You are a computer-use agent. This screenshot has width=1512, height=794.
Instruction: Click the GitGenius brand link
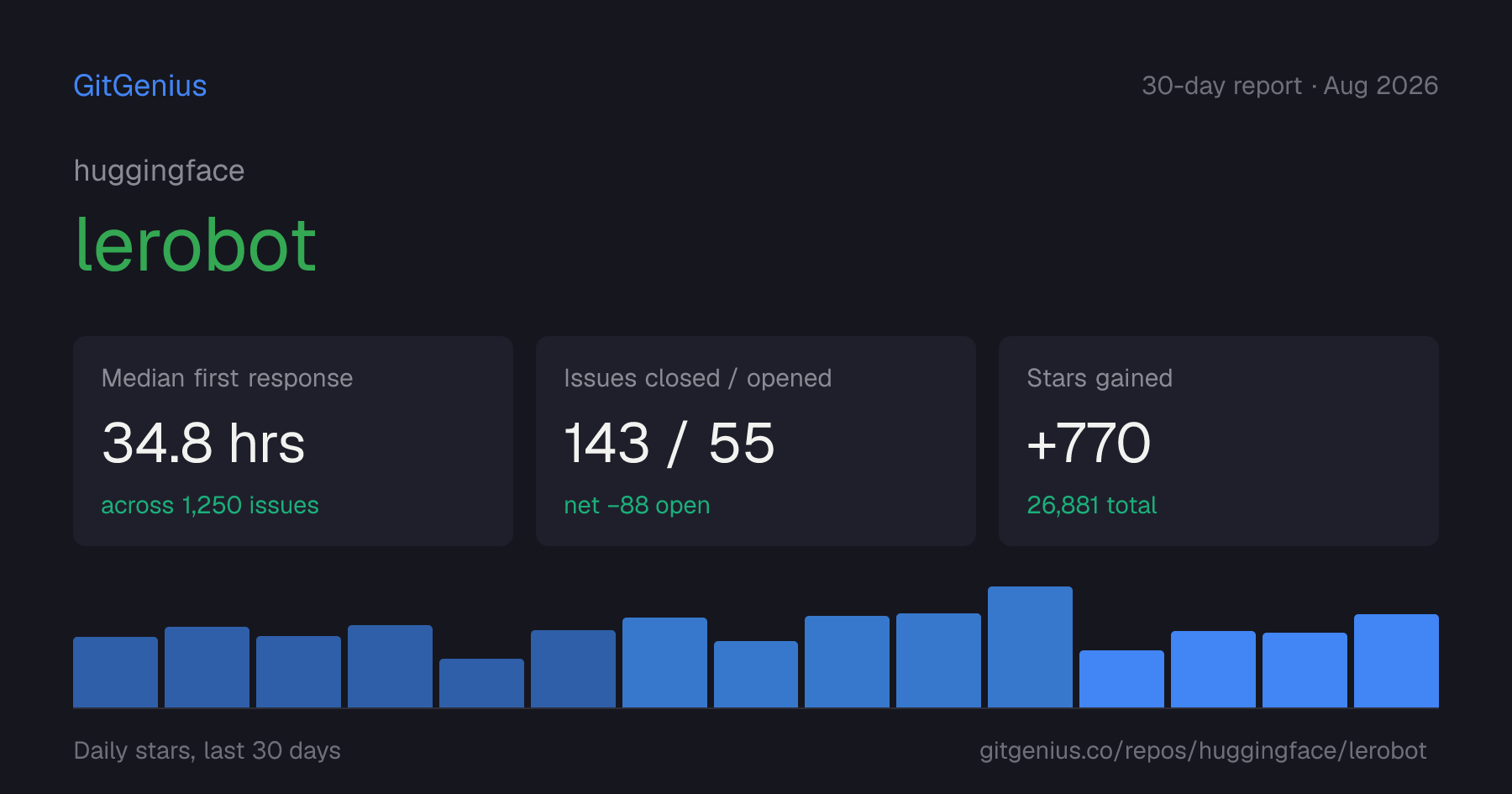(x=140, y=86)
